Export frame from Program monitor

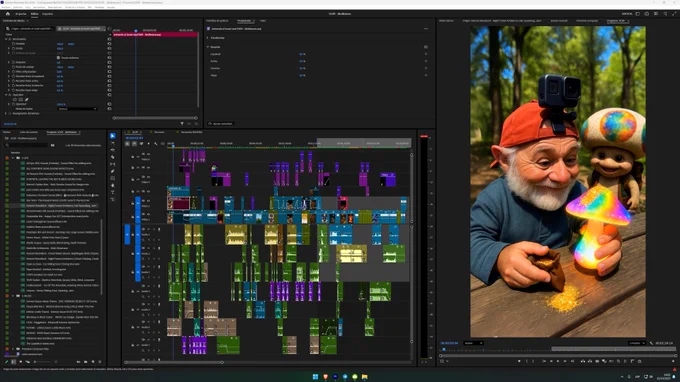tap(597, 361)
